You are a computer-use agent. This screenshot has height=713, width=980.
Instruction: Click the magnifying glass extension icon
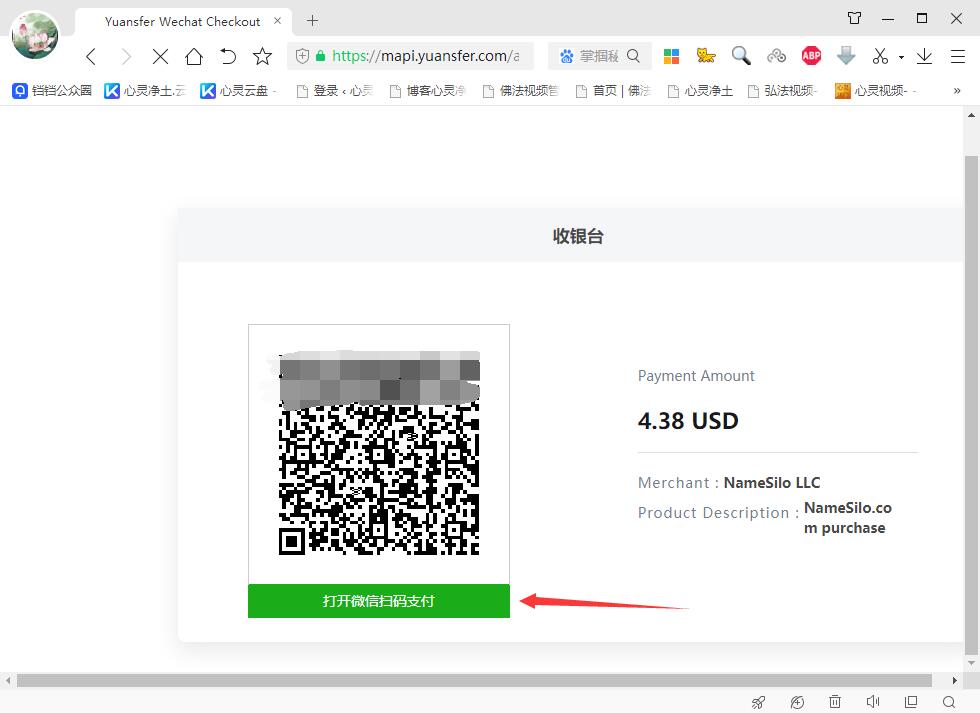point(741,56)
